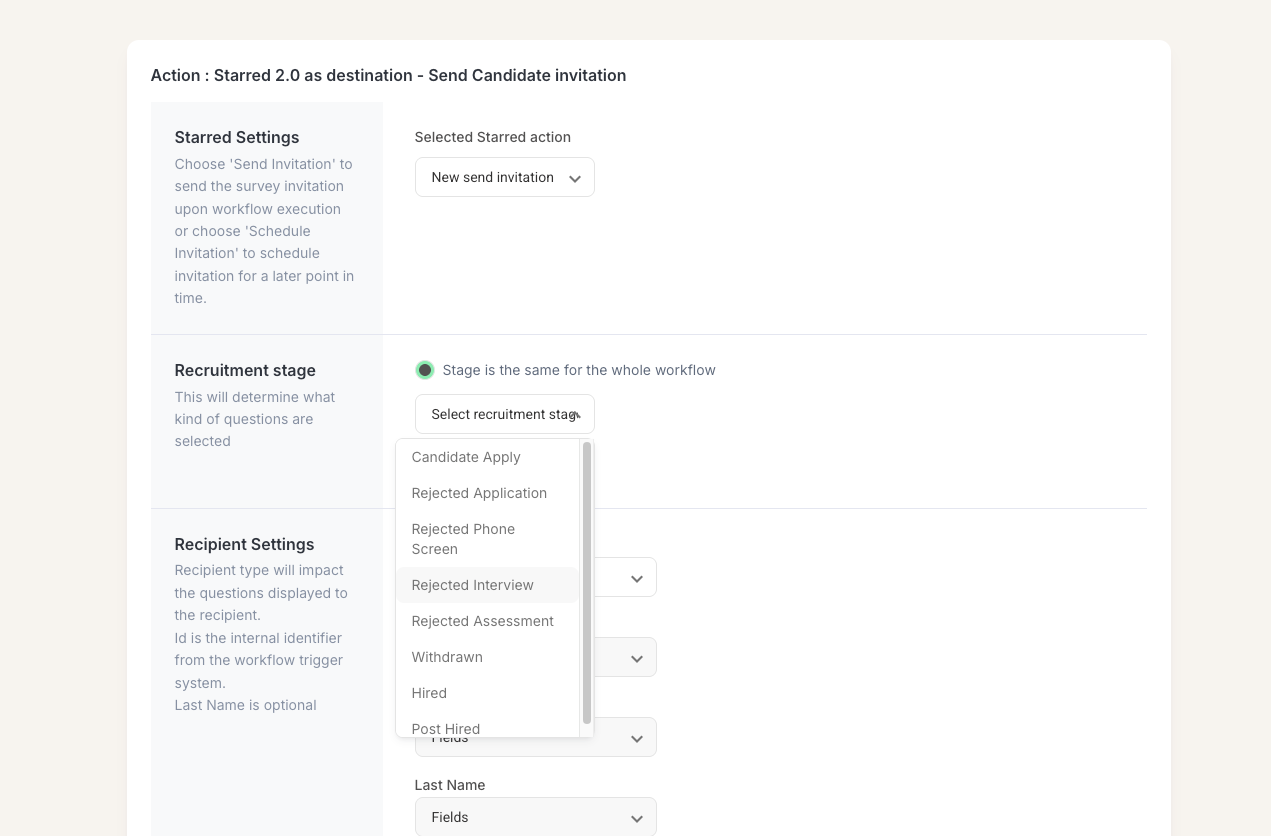This screenshot has width=1271, height=836.
Task: Click the Recruitment stage heading
Action: coord(245,370)
